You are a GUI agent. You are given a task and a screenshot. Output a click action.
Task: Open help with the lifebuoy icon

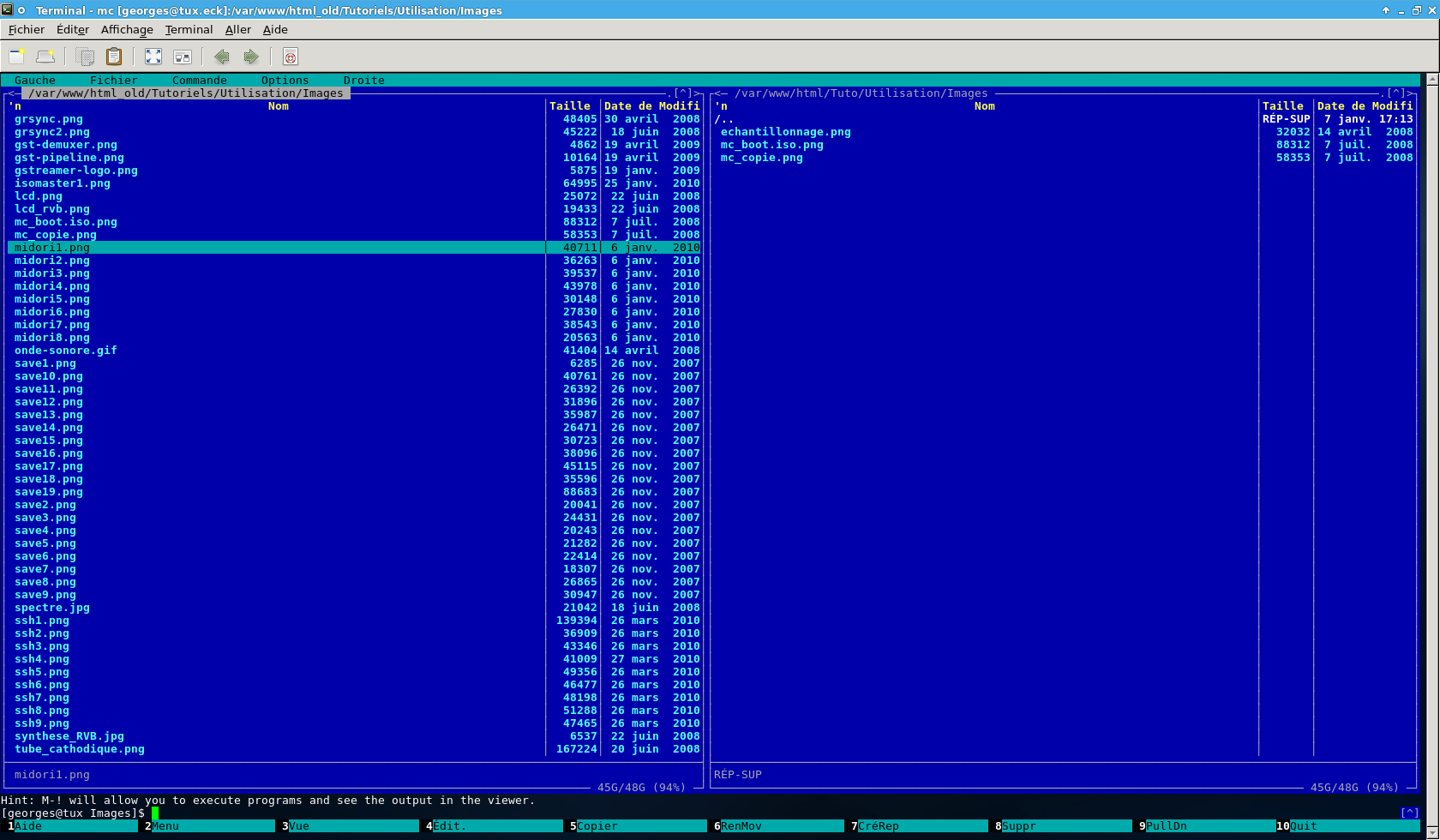[x=291, y=57]
